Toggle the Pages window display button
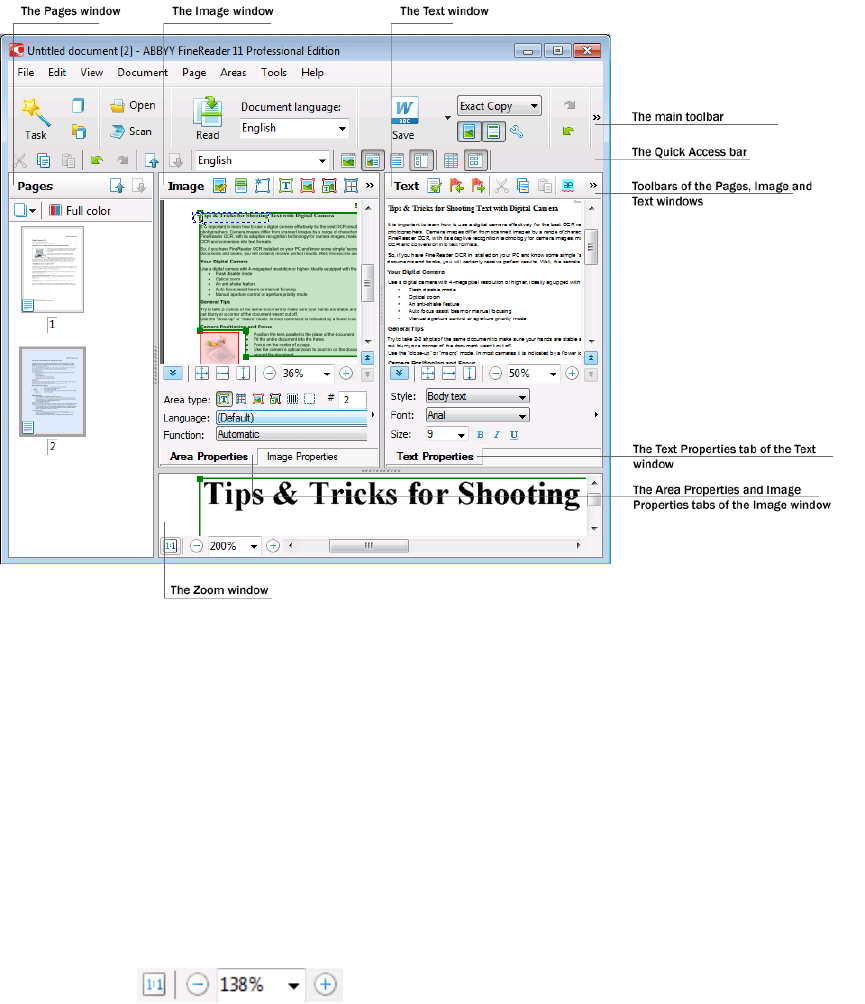Screen dimensions: 865x1004 (x=421, y=161)
